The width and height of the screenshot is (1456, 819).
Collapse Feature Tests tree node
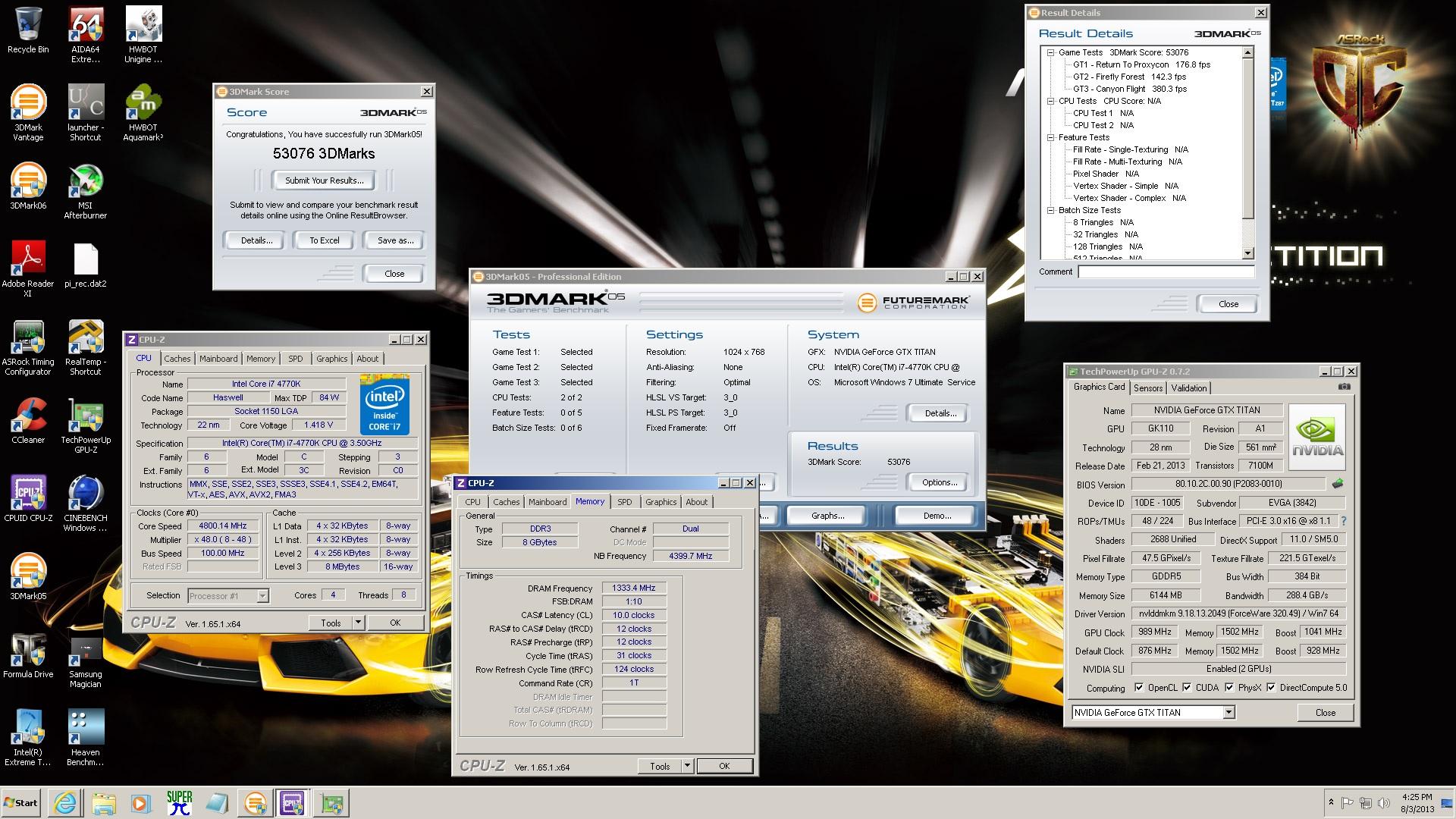click(x=1051, y=137)
